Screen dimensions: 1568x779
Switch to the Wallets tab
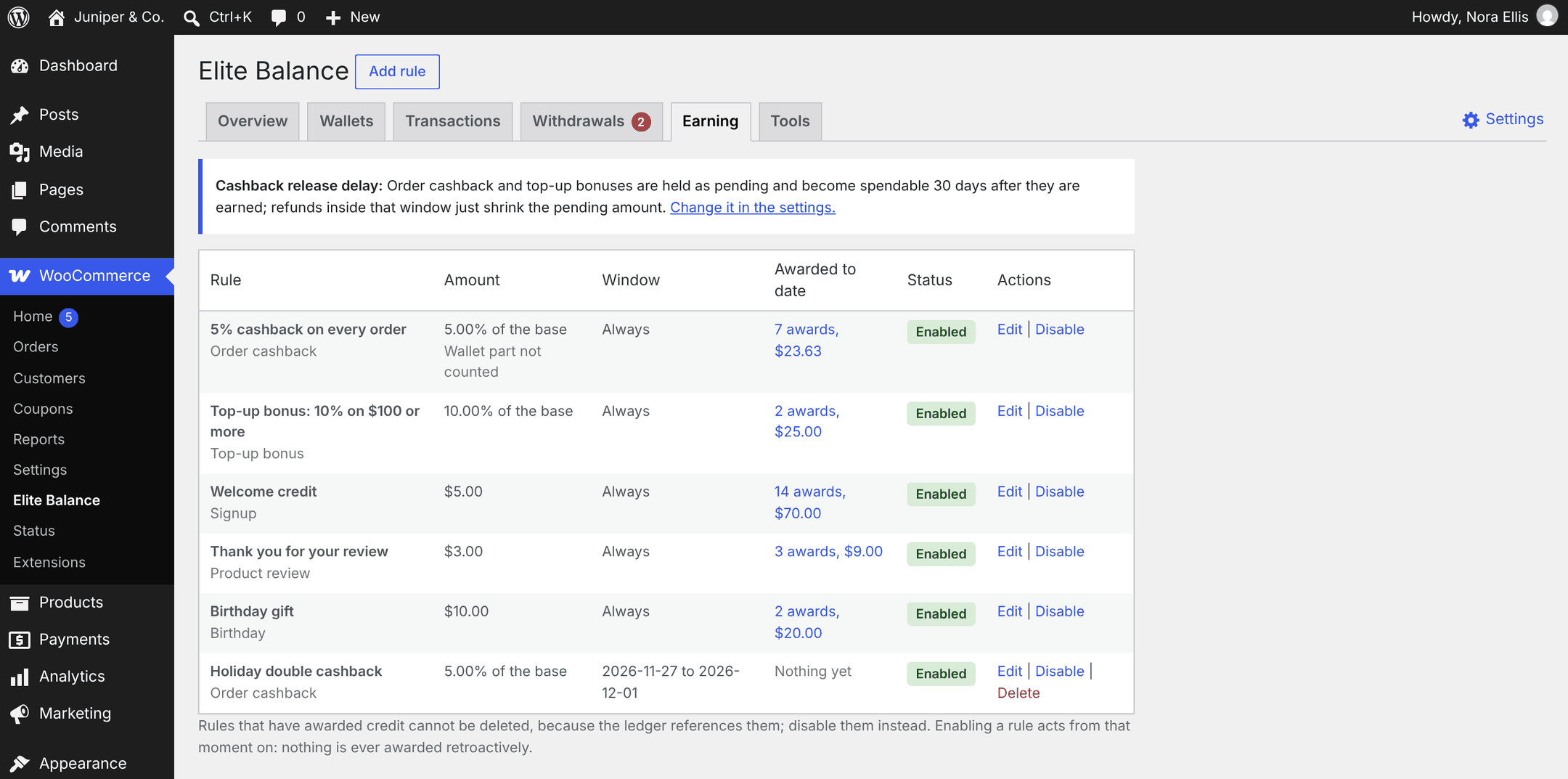click(x=346, y=121)
